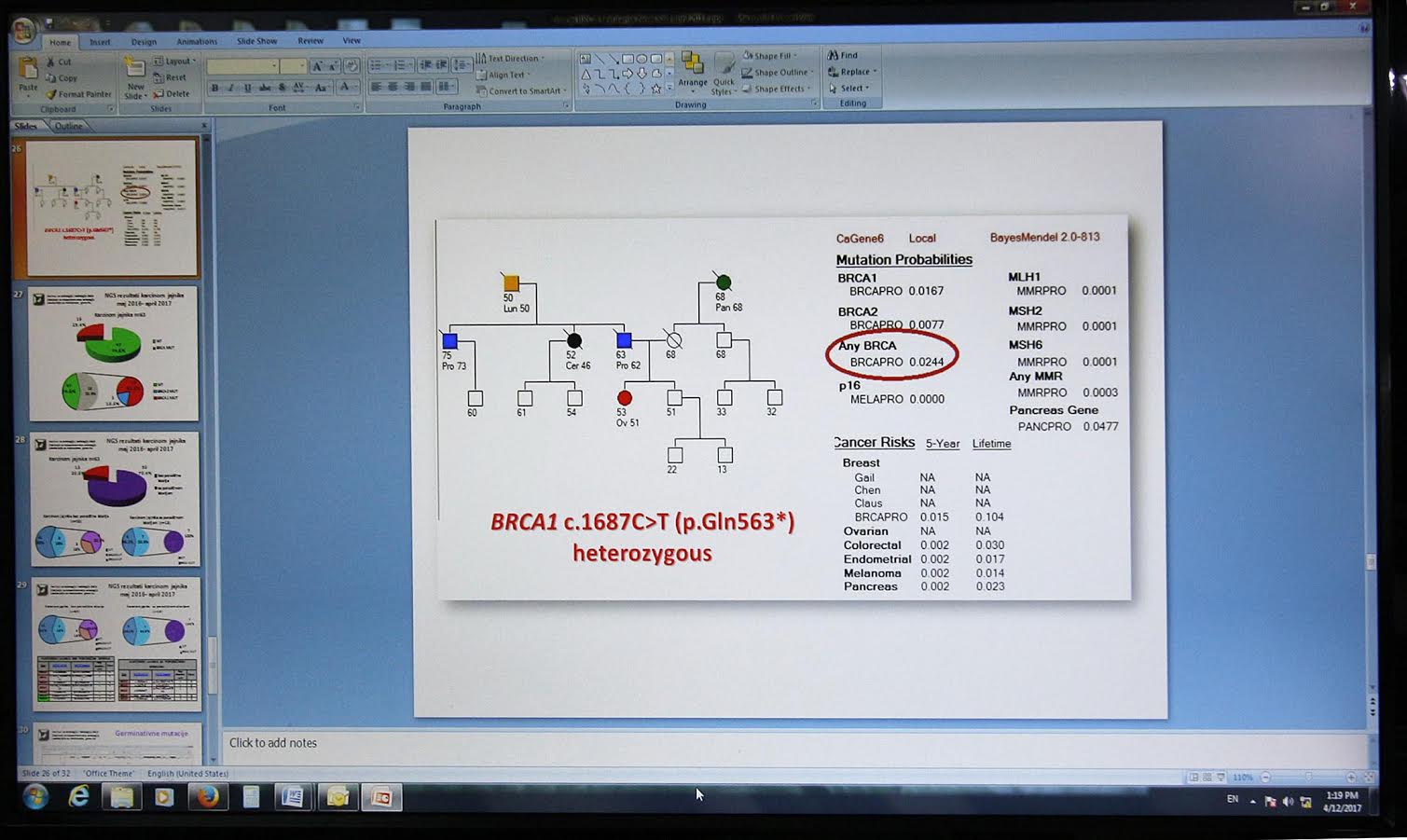Activate Format Painter
This screenshot has height=840, width=1407.
click(78, 94)
